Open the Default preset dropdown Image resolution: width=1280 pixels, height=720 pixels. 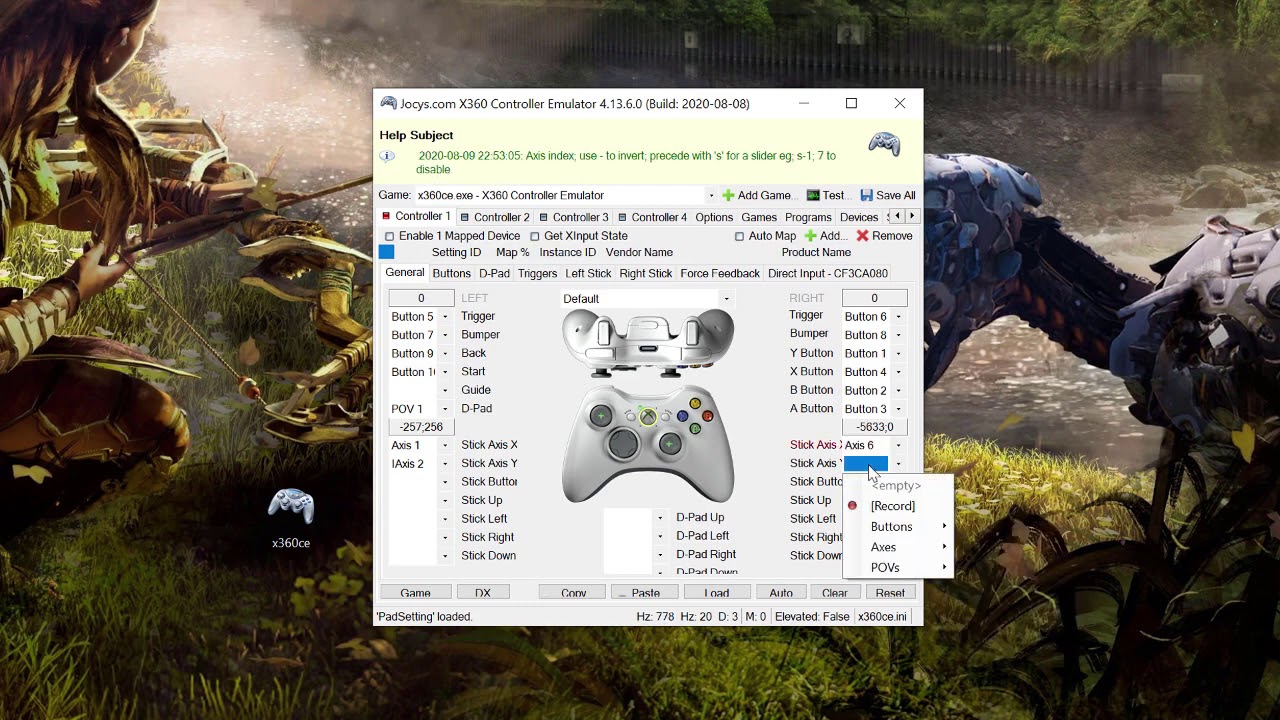coord(726,299)
